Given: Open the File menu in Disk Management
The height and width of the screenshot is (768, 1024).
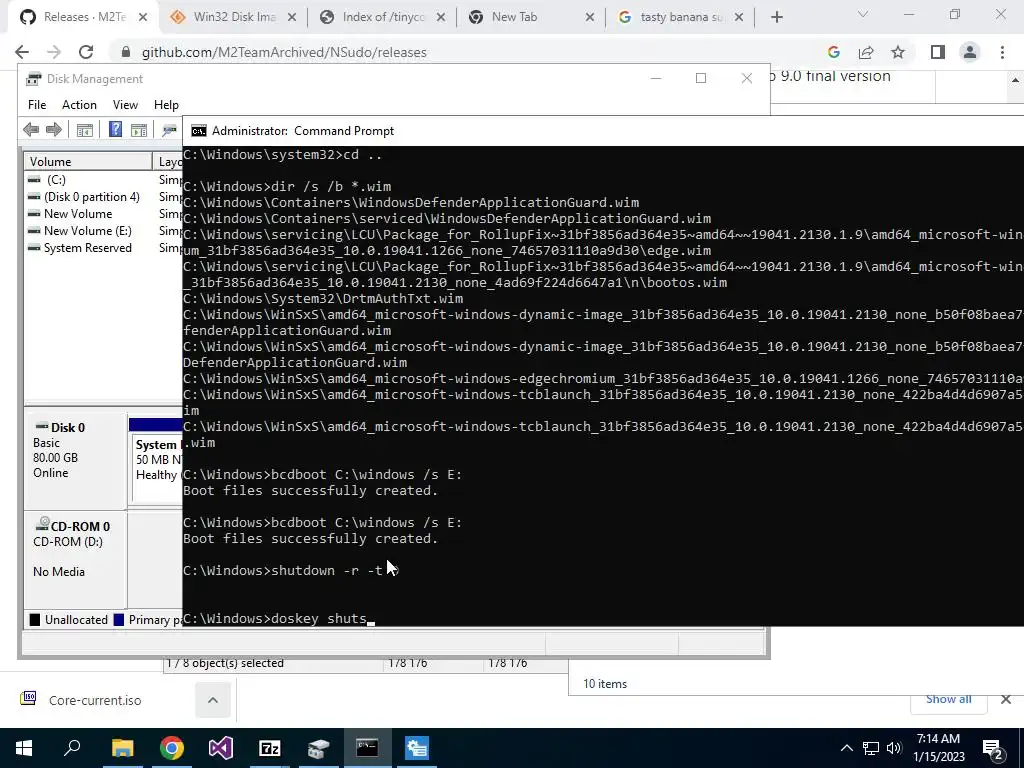Looking at the screenshot, I should click(x=37, y=104).
